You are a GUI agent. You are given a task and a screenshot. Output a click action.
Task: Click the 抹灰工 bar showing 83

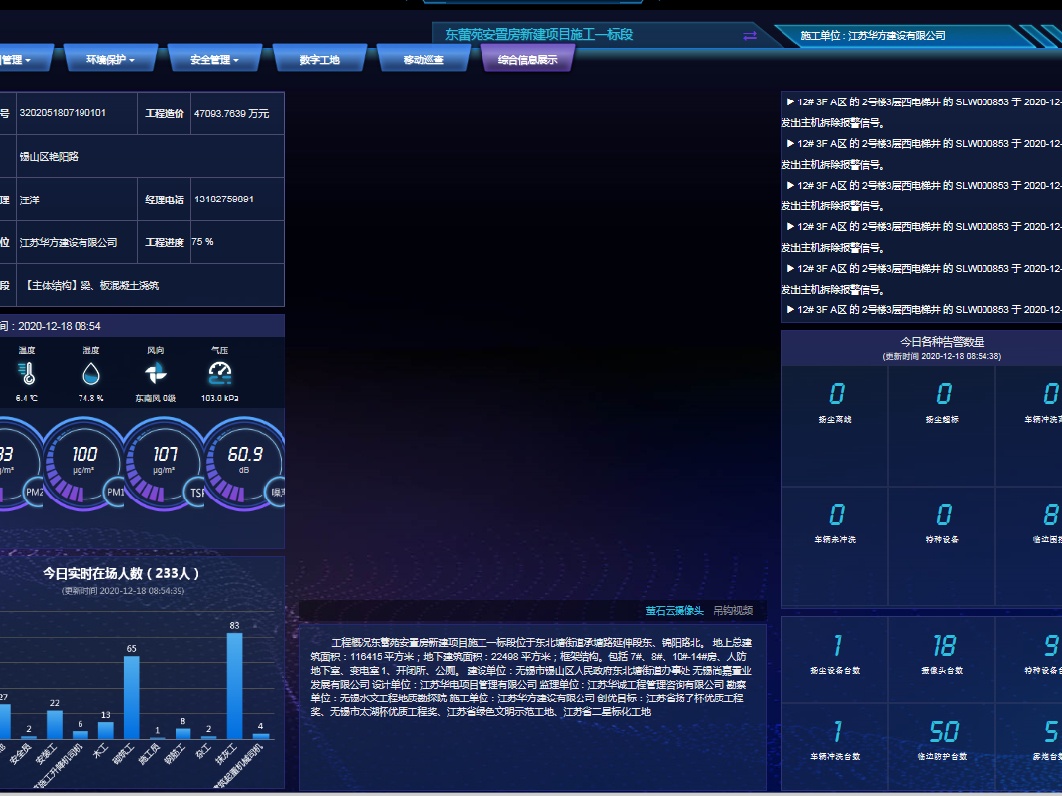(x=234, y=686)
